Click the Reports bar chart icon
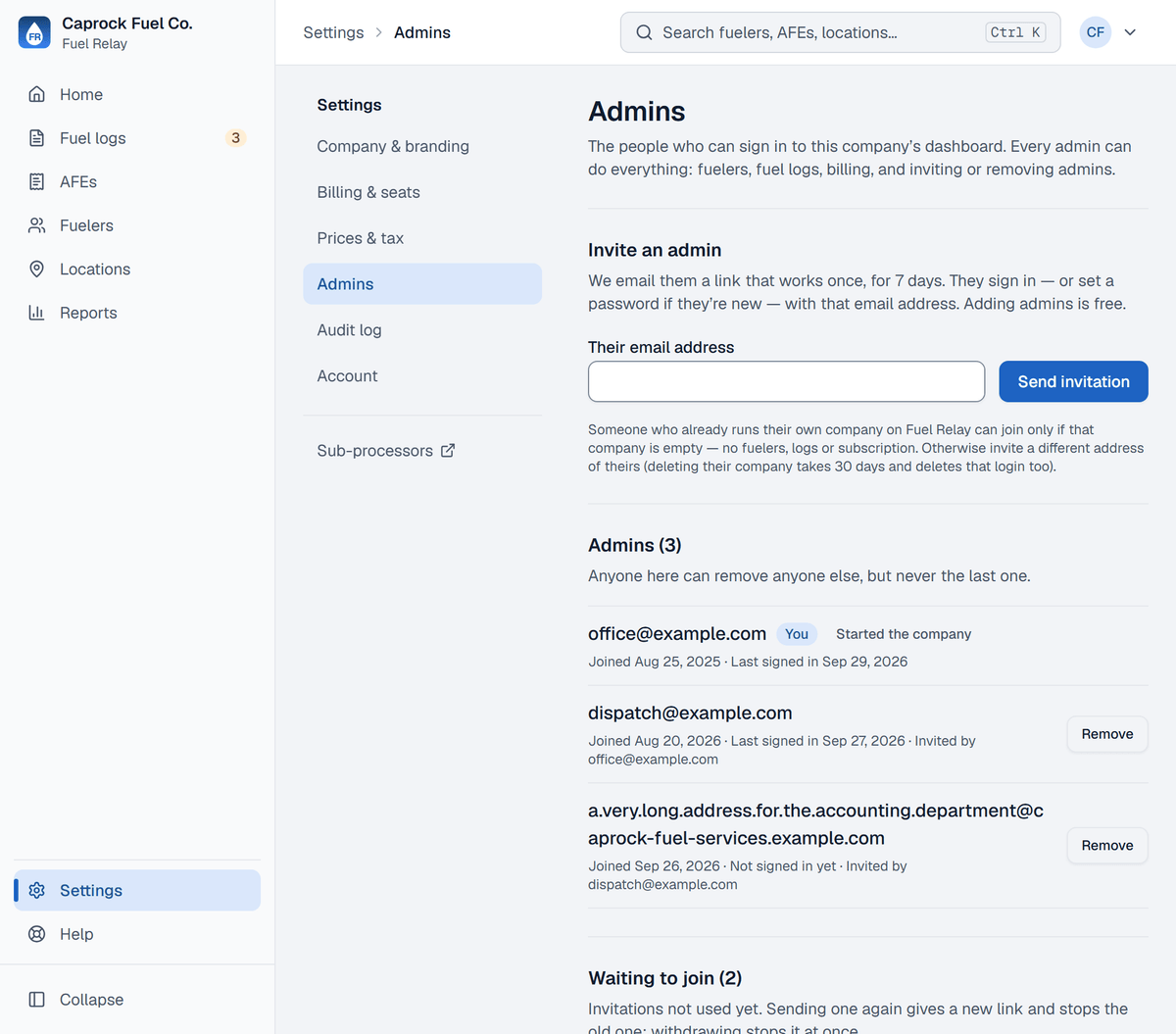This screenshot has width=1176, height=1034. [37, 313]
